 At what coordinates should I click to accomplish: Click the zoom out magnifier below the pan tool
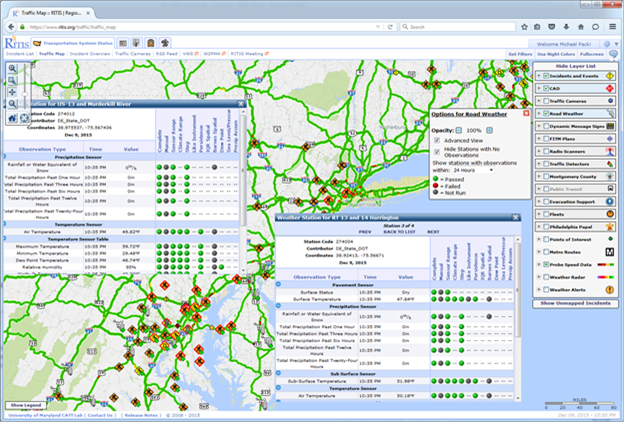click(12, 104)
